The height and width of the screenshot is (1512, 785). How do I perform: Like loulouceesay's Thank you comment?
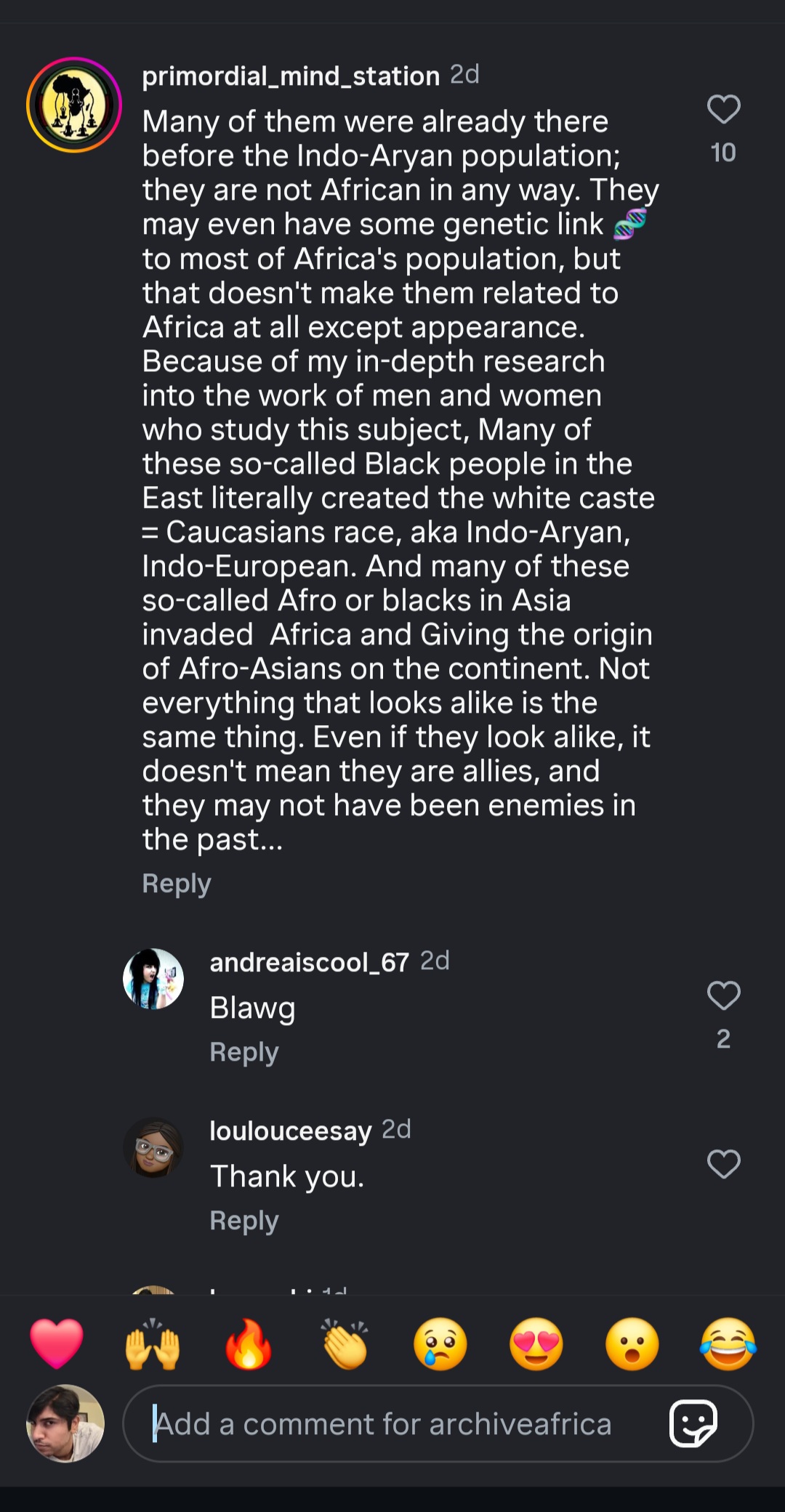click(x=723, y=1164)
